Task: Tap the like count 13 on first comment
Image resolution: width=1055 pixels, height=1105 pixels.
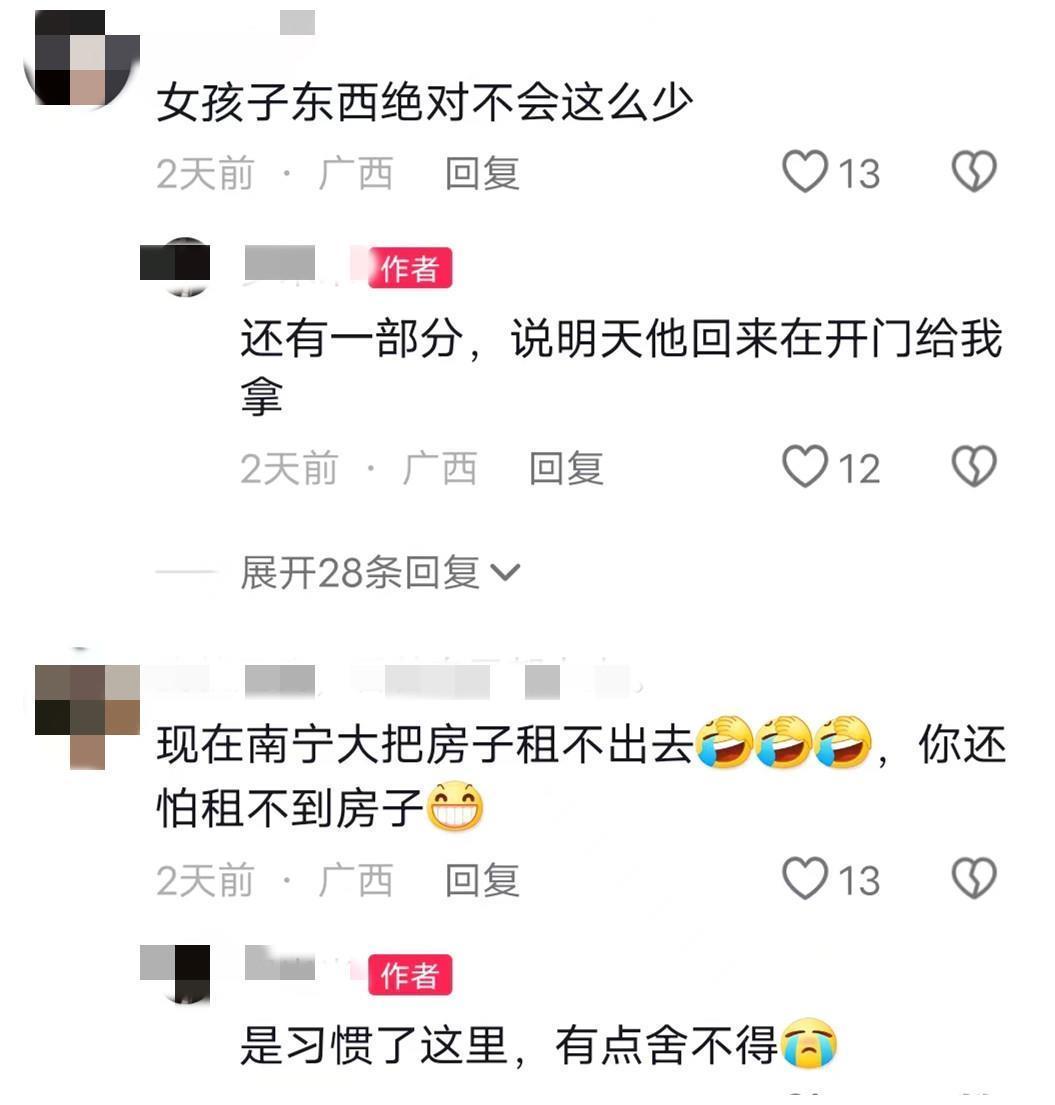Action: [x=859, y=173]
